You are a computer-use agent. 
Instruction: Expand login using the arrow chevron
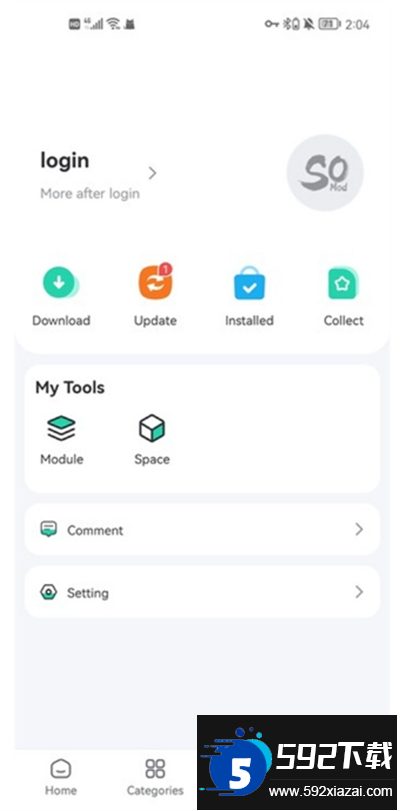coord(152,173)
